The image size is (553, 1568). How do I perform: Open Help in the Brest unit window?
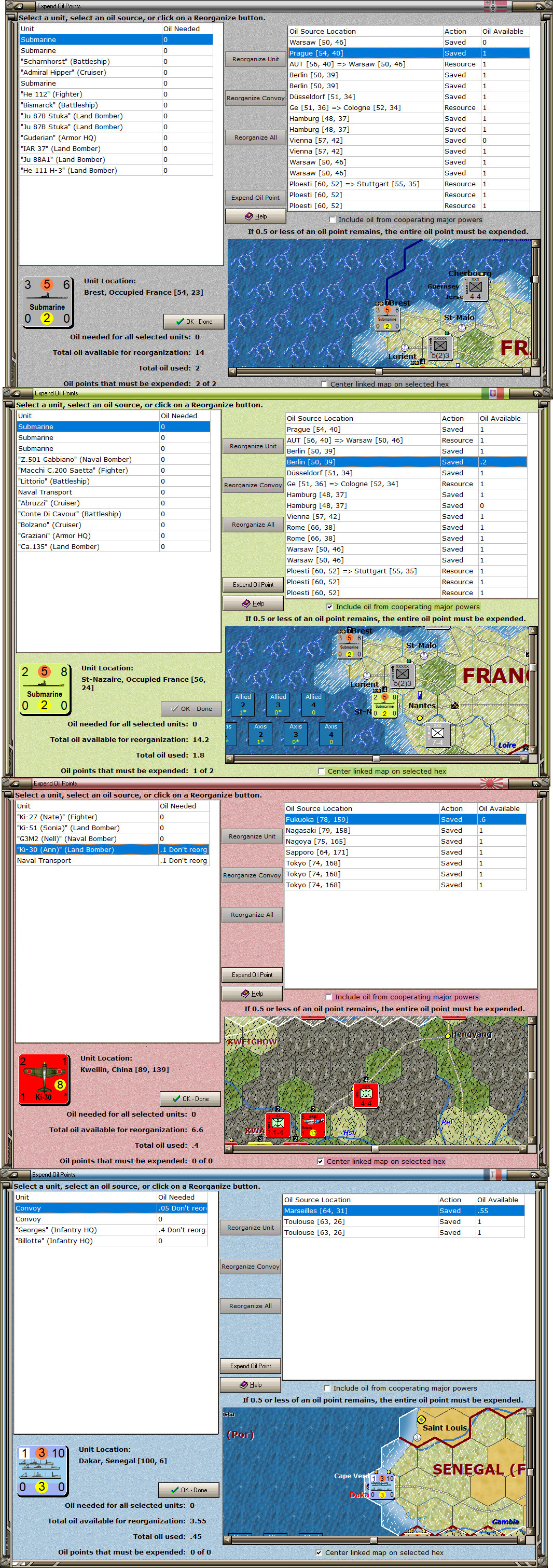(256, 216)
